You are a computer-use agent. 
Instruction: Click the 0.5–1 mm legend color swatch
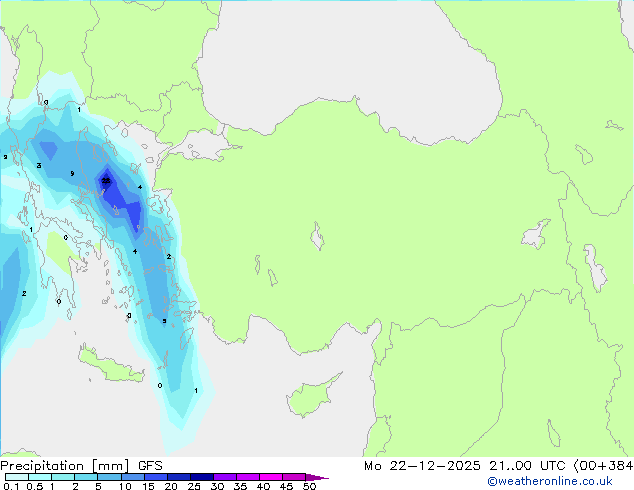pos(40,477)
